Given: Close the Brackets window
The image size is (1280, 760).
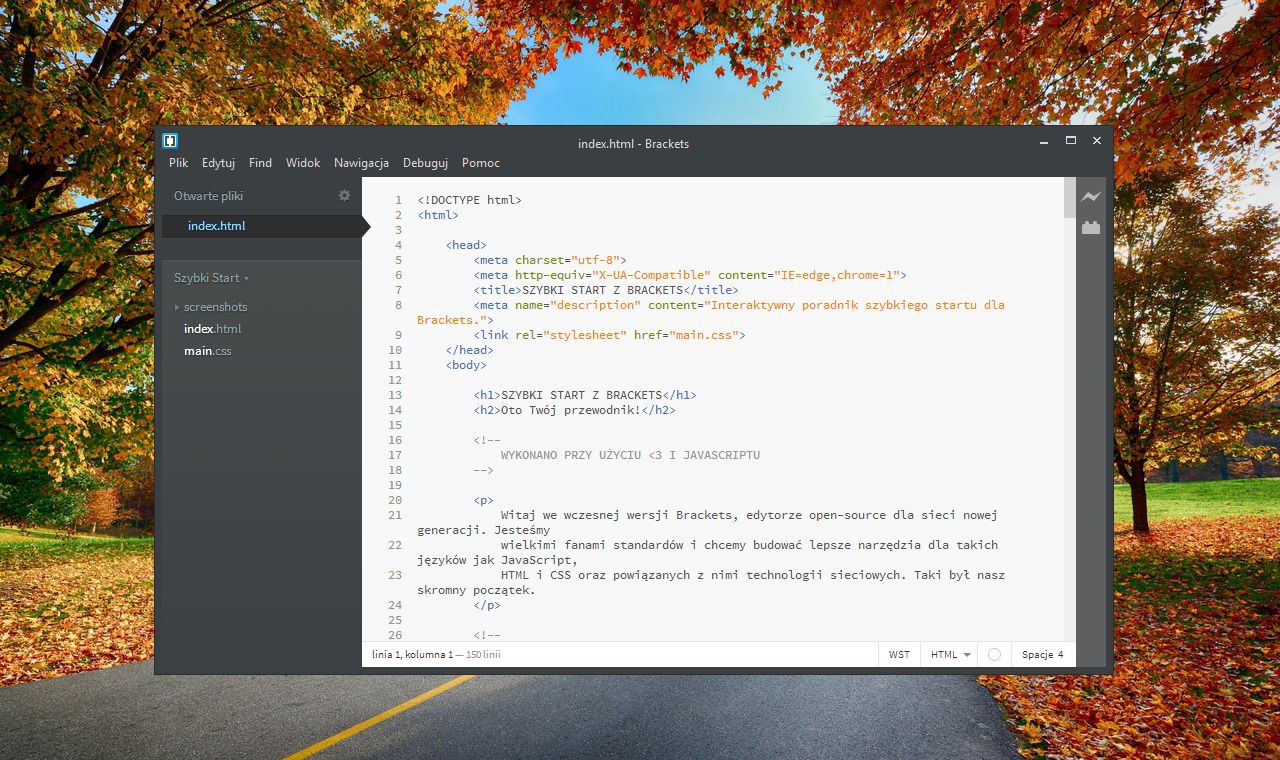Looking at the screenshot, I should click(x=1097, y=141).
